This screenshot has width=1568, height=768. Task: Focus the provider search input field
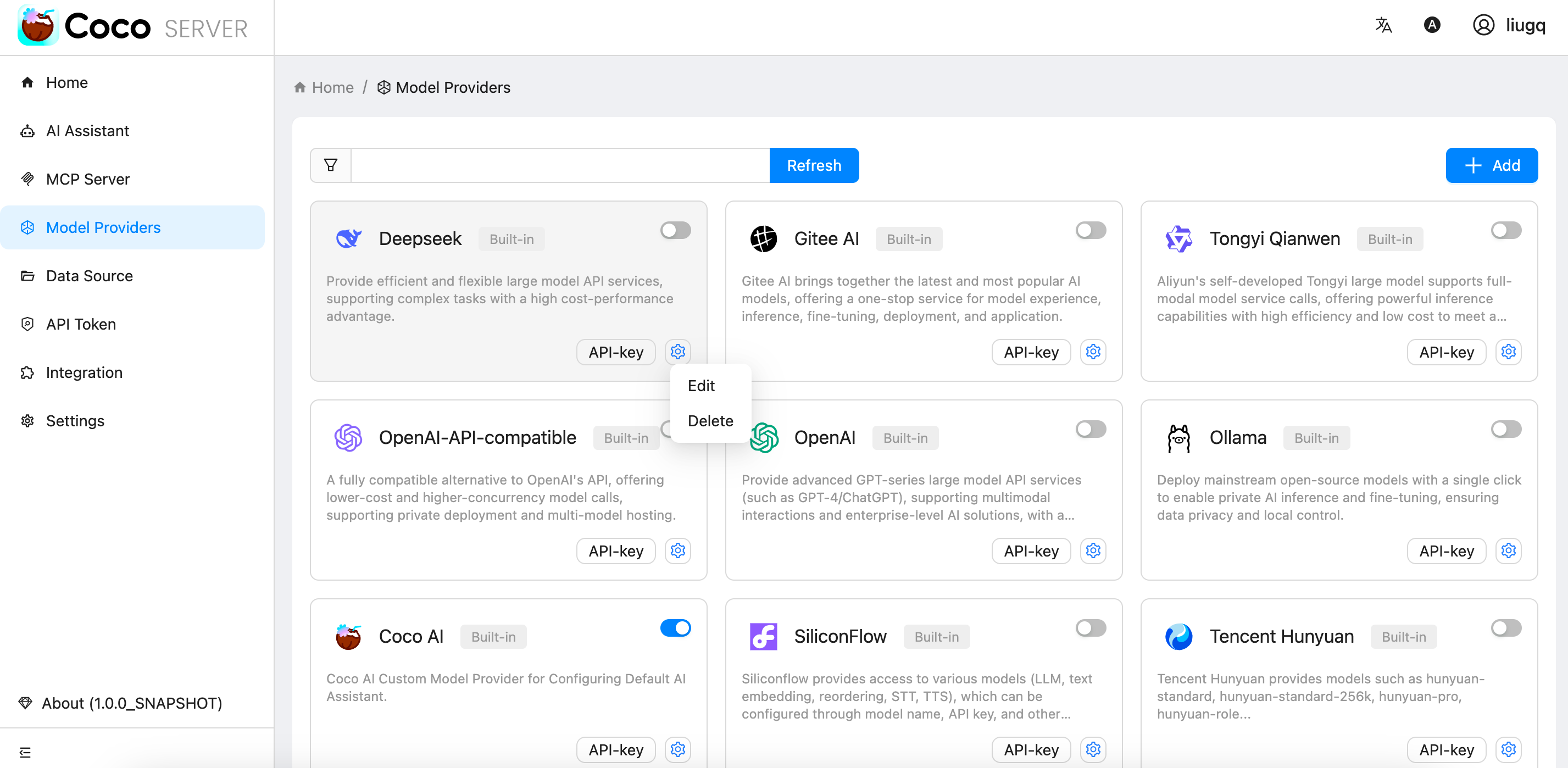(x=560, y=165)
